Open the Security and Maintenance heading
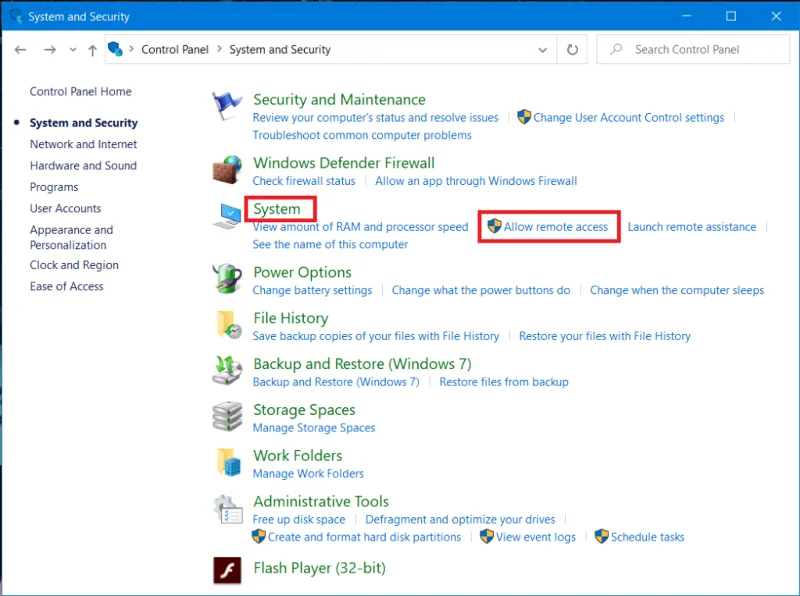Image resolution: width=800 pixels, height=596 pixels. coord(339,100)
